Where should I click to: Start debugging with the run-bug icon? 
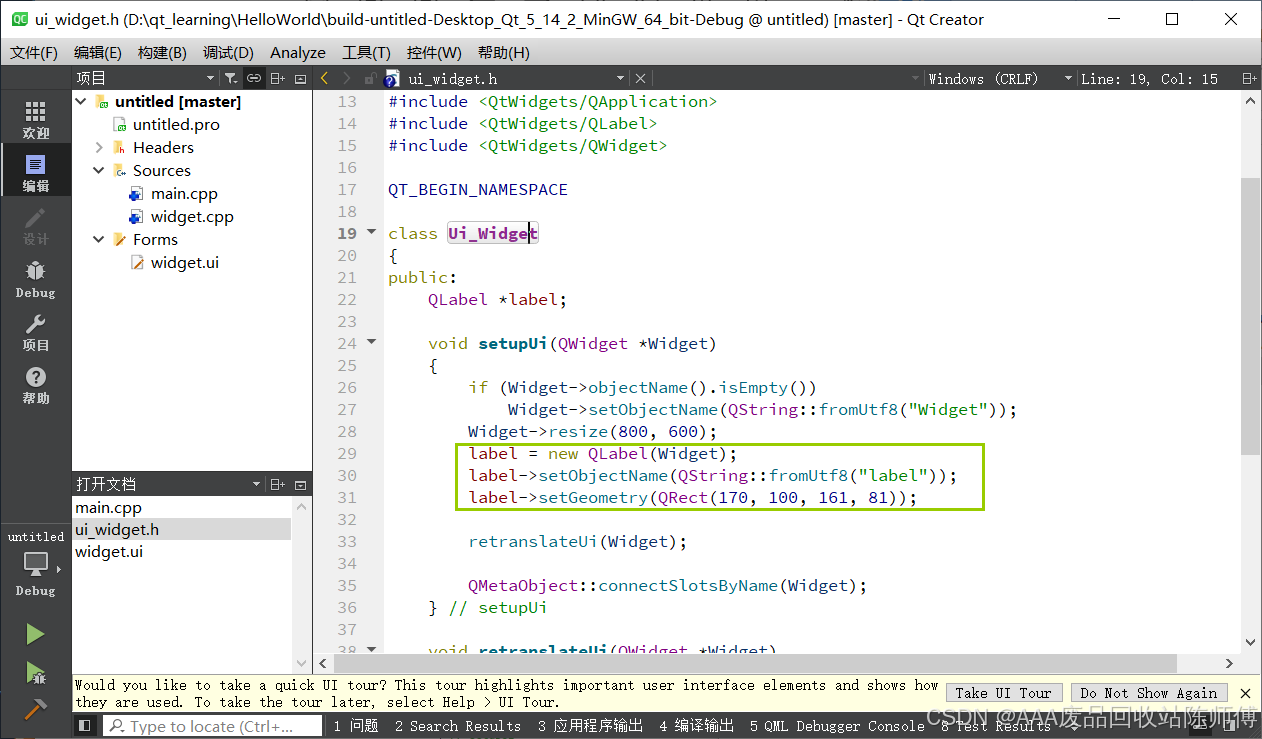[x=35, y=672]
